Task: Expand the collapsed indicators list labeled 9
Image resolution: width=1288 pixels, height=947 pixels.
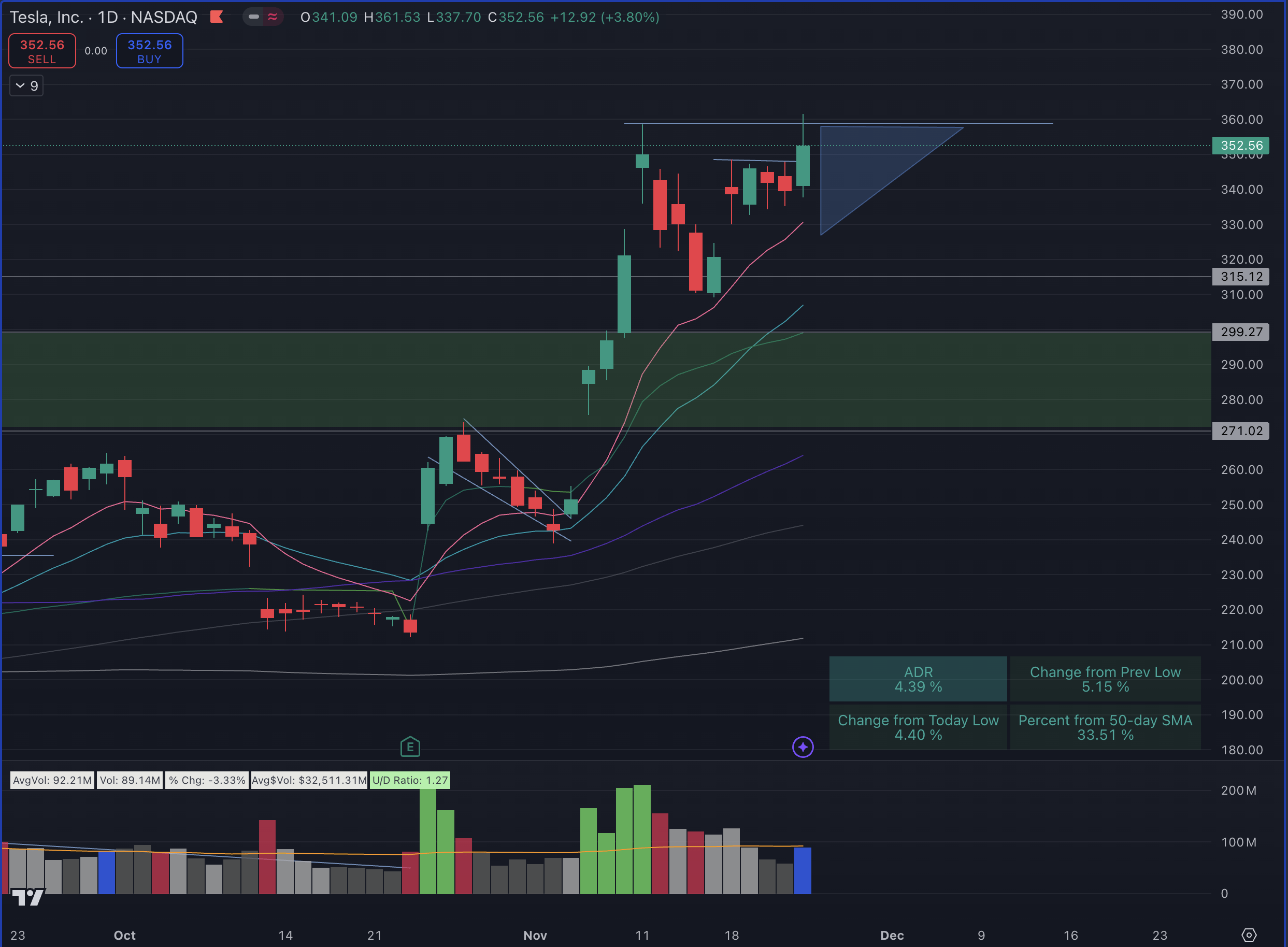Action: [26, 85]
